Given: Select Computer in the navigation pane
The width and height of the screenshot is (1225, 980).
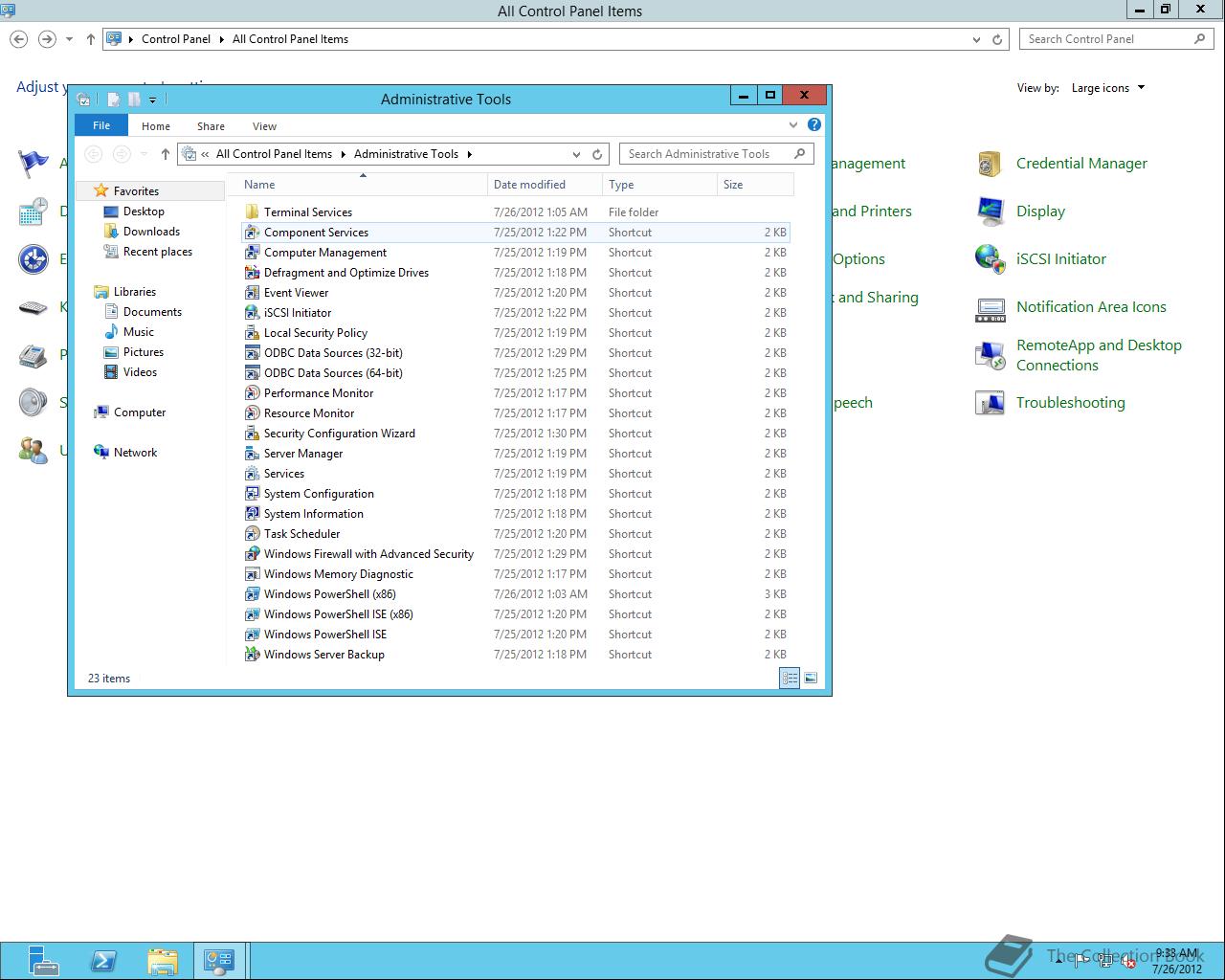Looking at the screenshot, I should click(x=139, y=412).
